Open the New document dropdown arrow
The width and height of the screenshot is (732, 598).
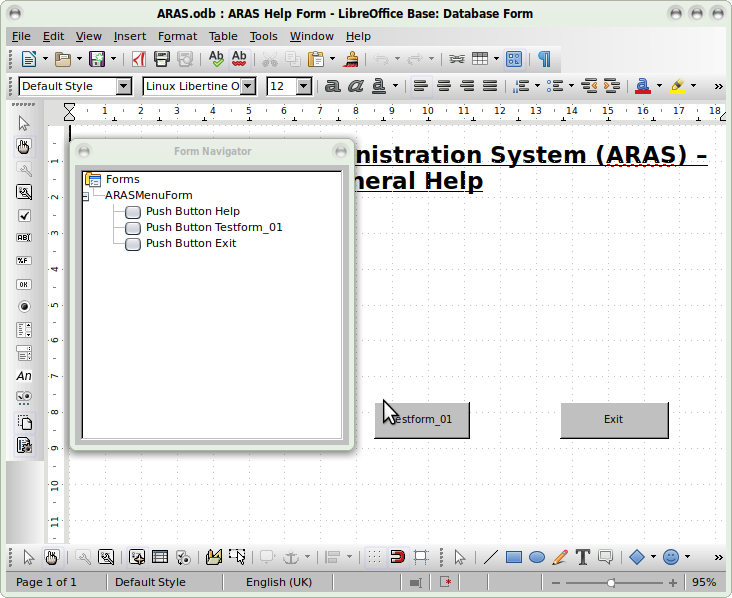click(x=45, y=59)
